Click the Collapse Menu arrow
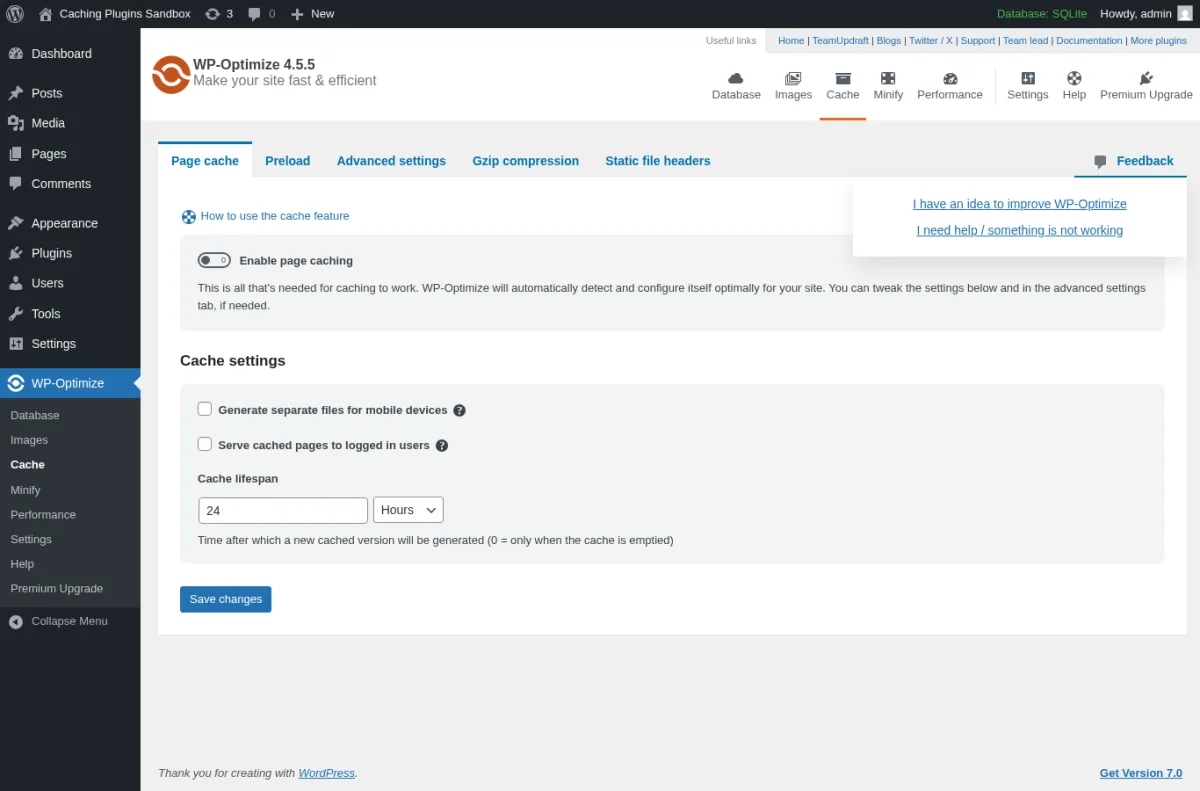 15,621
